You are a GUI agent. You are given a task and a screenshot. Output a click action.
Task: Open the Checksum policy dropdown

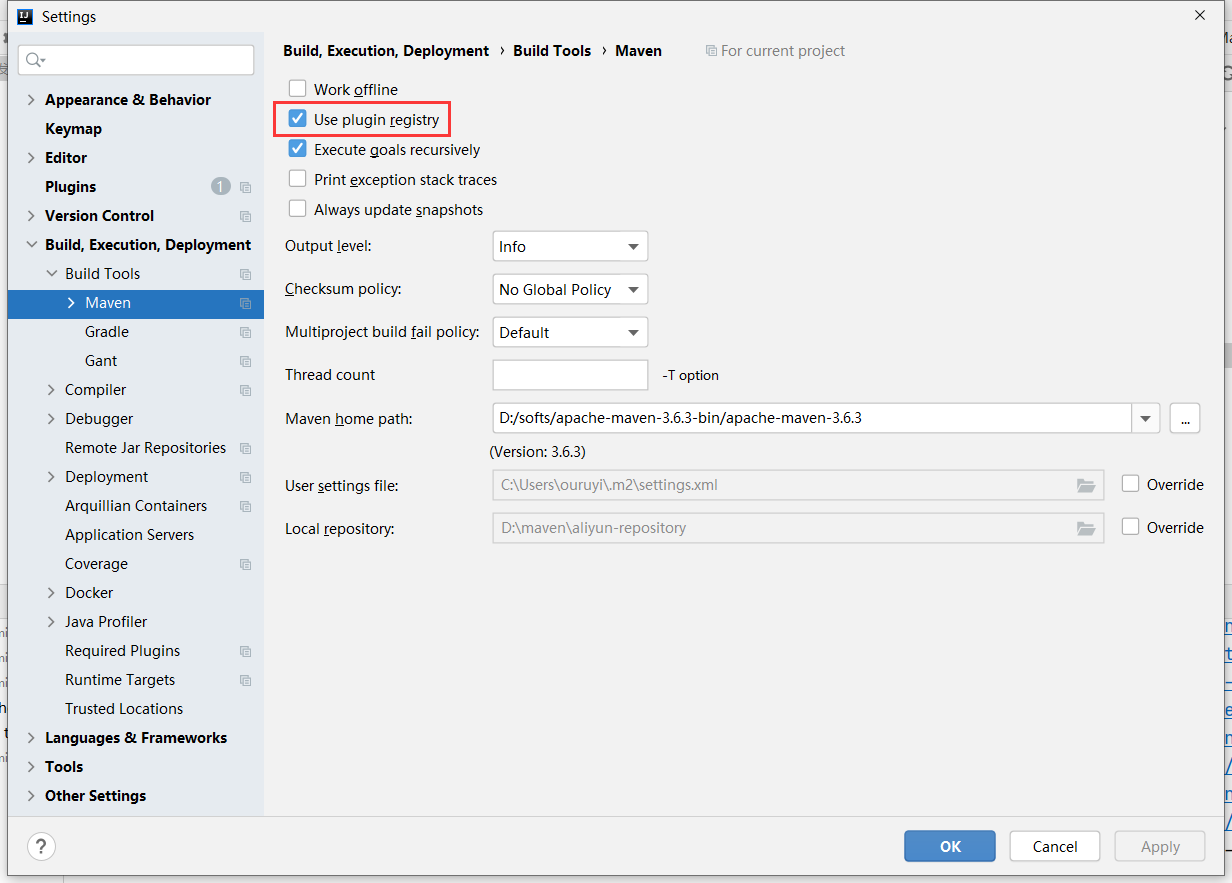569,289
